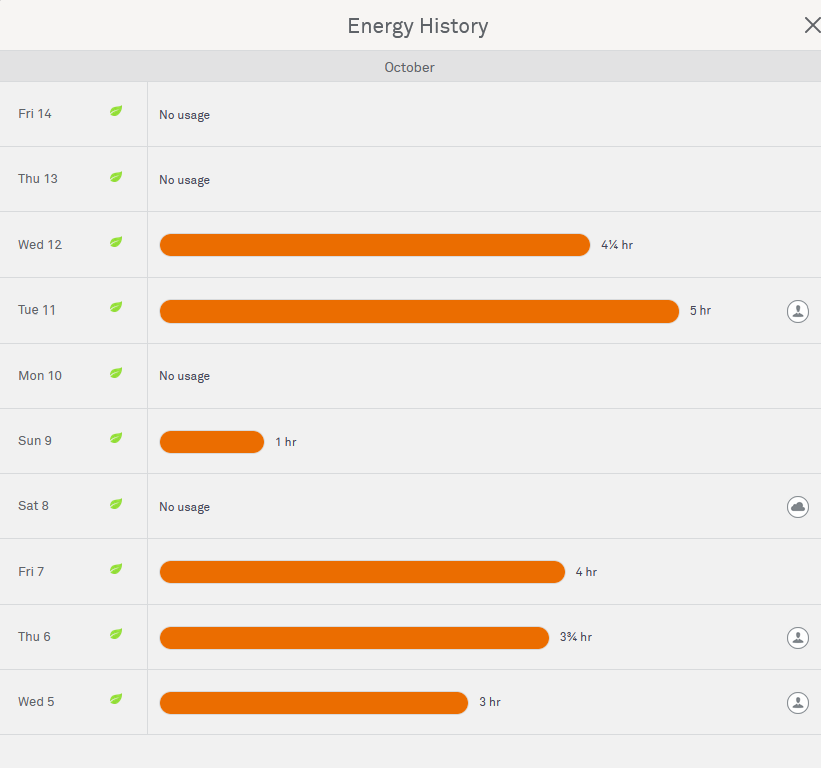Click the October month header
821x768 pixels.
409,67
